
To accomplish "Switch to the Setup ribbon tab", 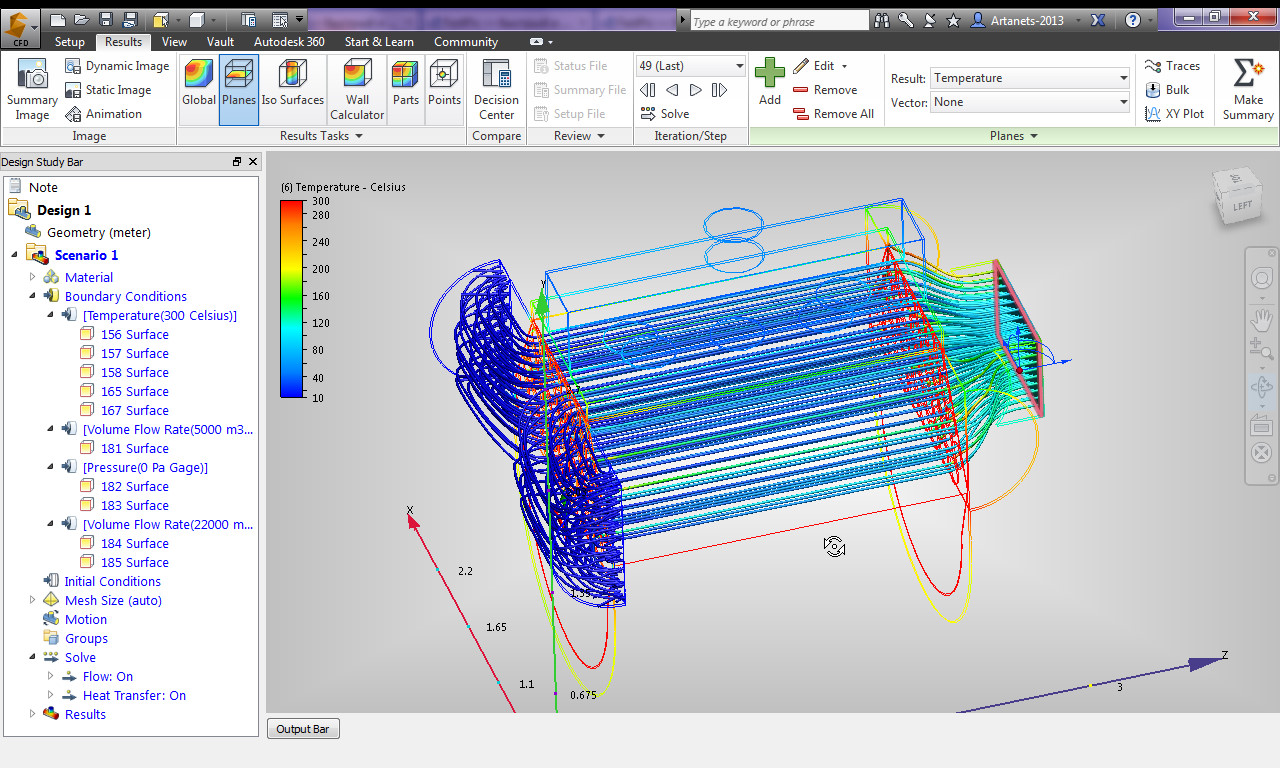I will pyautogui.click(x=70, y=42).
